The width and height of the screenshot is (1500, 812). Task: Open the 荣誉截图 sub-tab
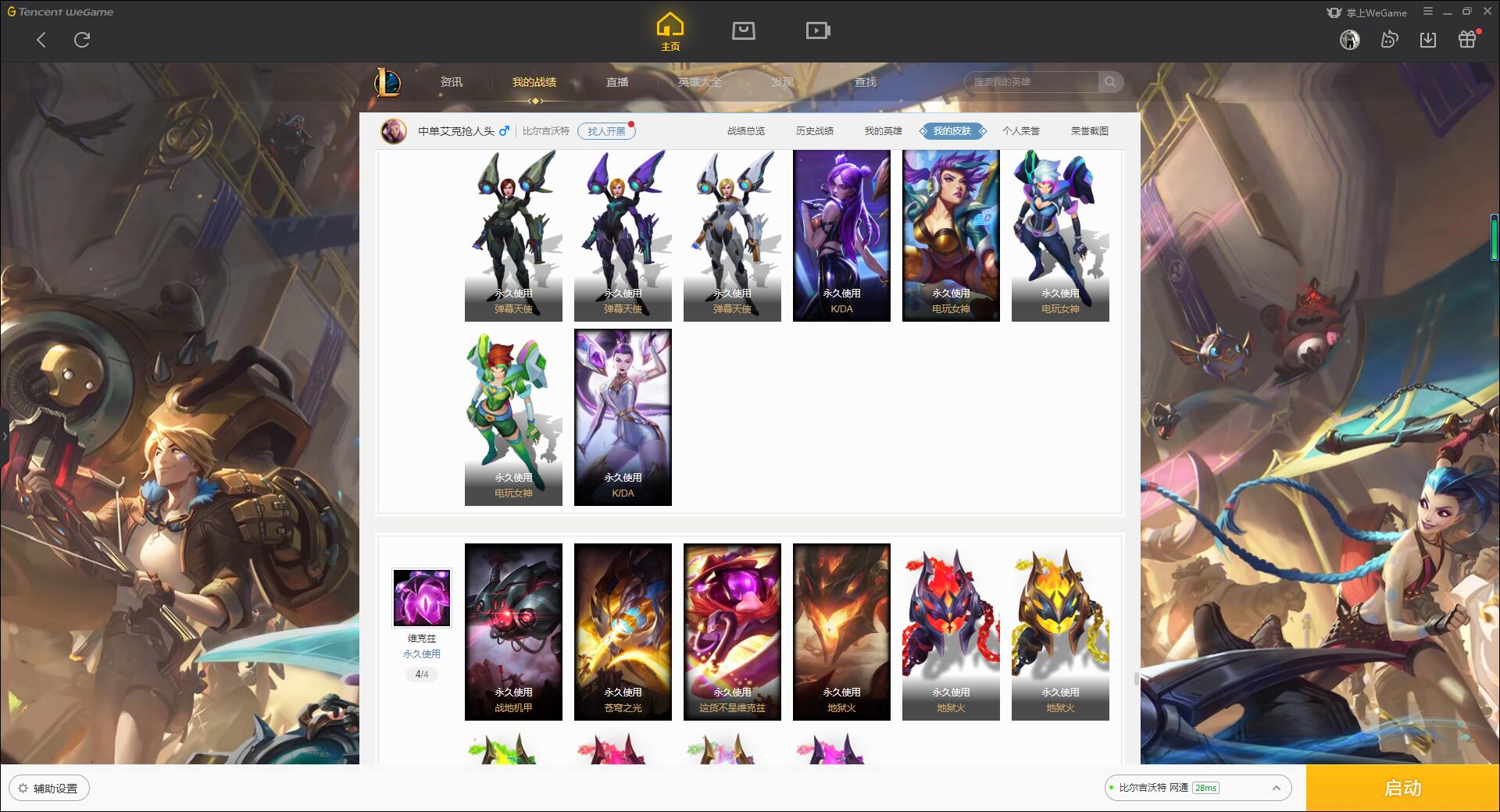1090,131
